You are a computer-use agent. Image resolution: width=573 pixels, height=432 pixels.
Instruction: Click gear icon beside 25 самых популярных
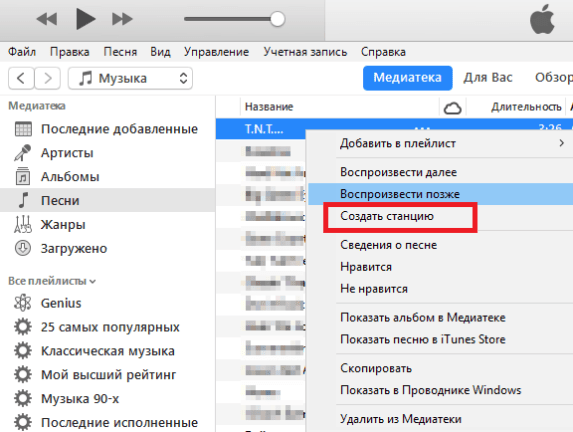(x=23, y=327)
